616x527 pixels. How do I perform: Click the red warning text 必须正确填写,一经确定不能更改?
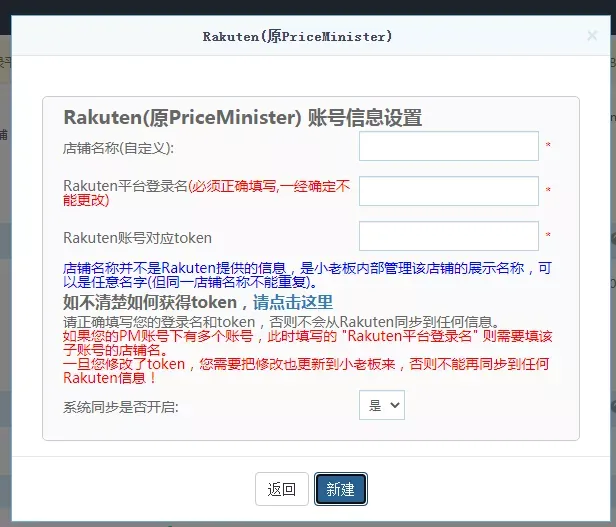pyautogui.click(x=206, y=193)
